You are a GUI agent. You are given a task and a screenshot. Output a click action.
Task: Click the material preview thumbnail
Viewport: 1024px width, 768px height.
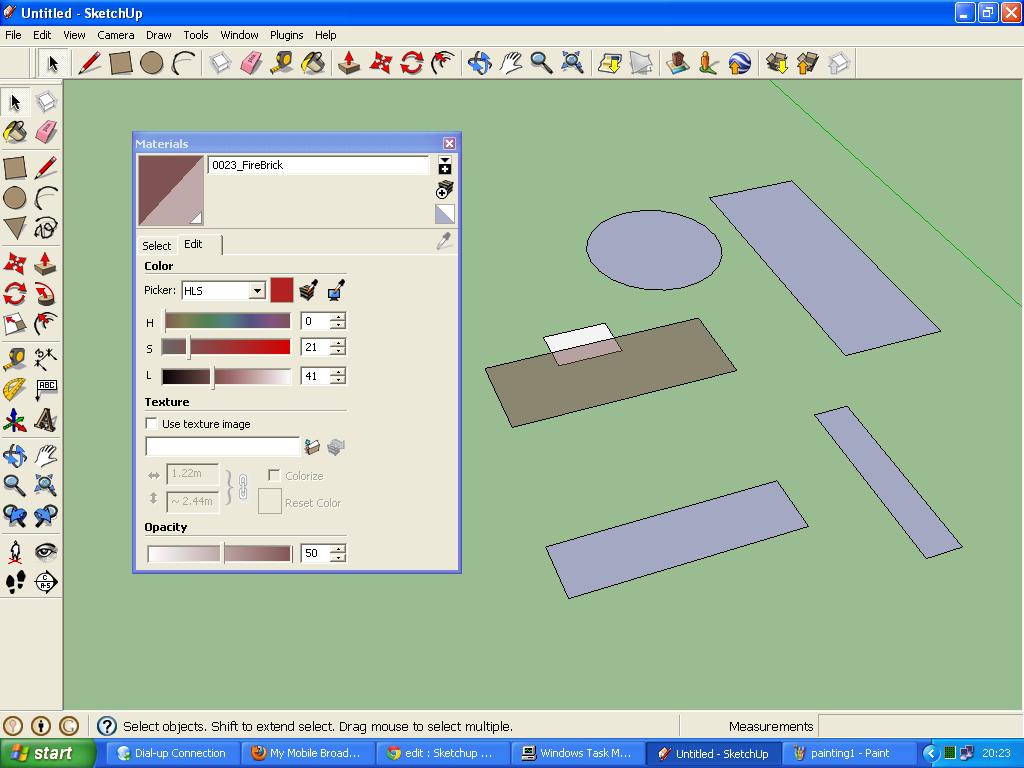(x=171, y=190)
